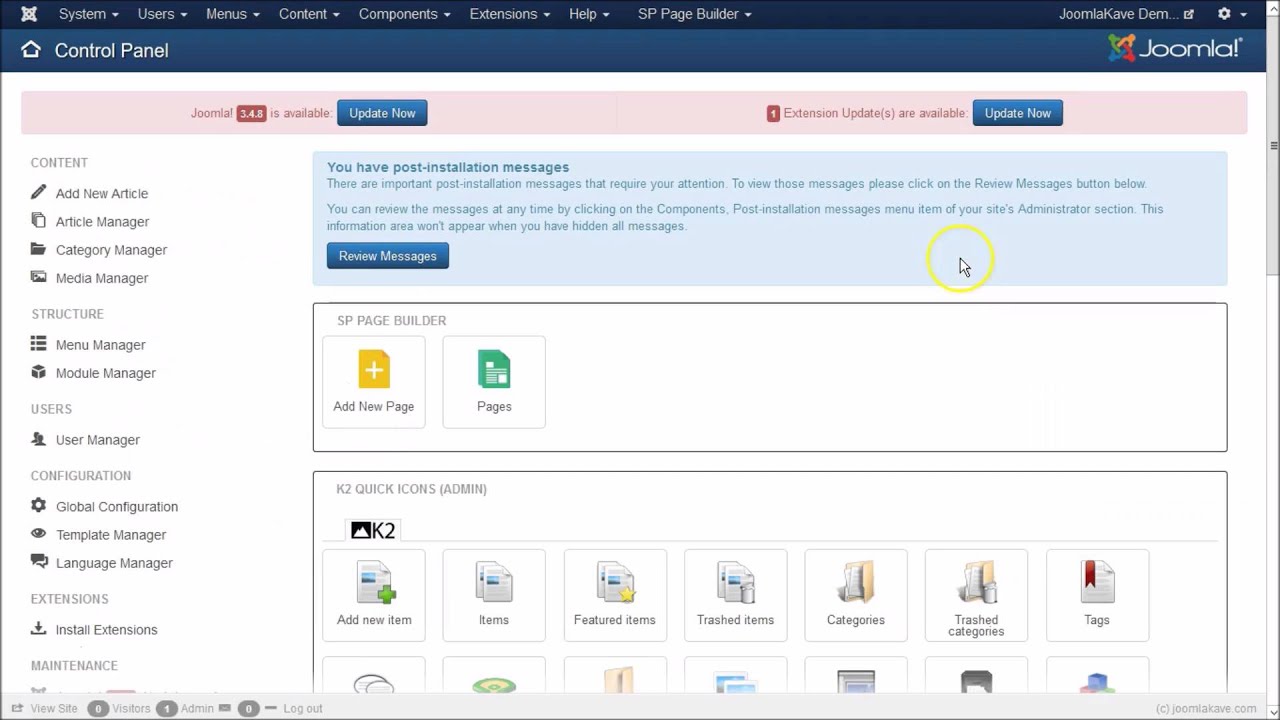Open the Users menu
The height and width of the screenshot is (720, 1280).
click(x=162, y=14)
